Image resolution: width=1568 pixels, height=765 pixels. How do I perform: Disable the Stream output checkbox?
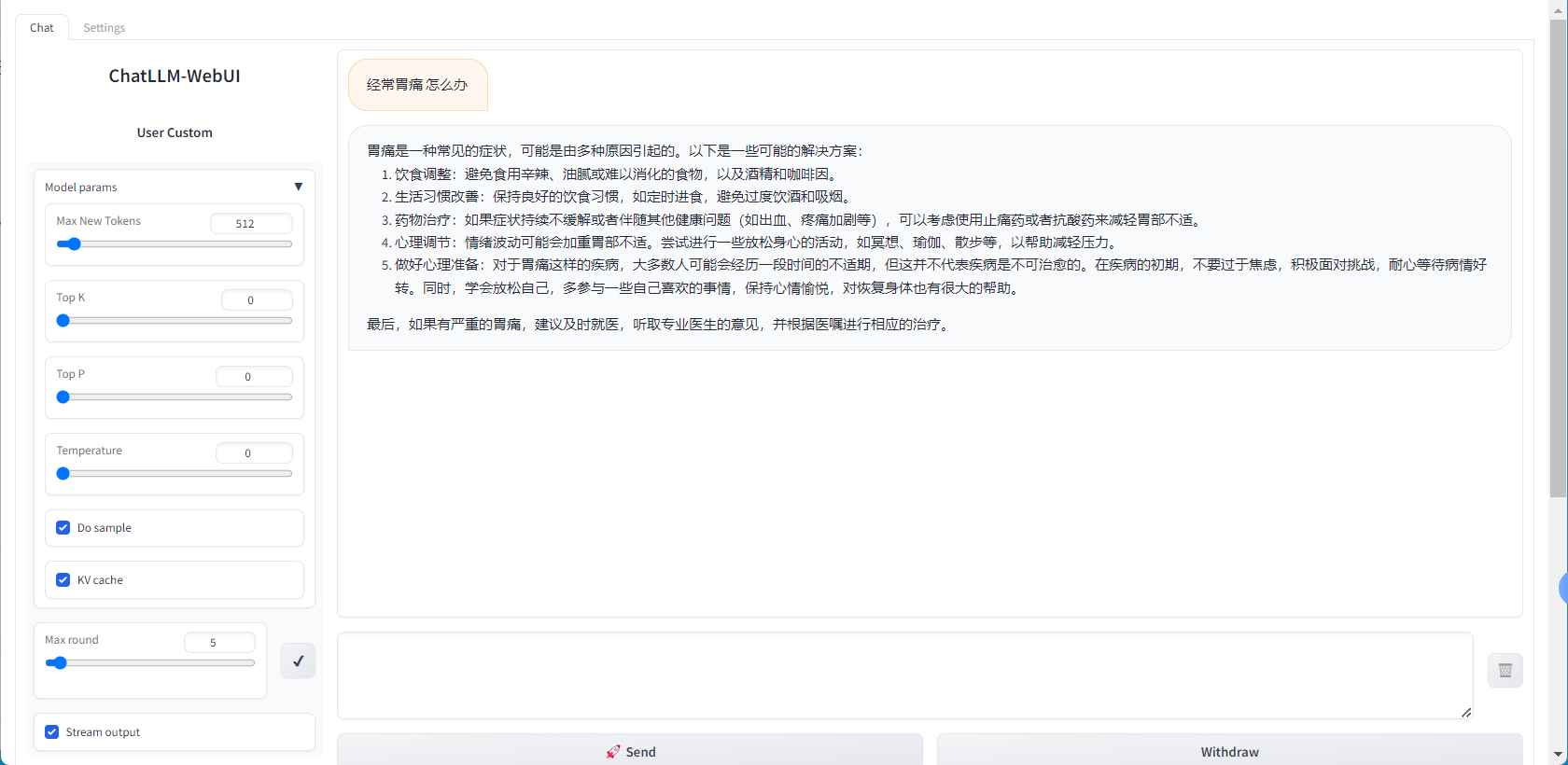pos(52,732)
